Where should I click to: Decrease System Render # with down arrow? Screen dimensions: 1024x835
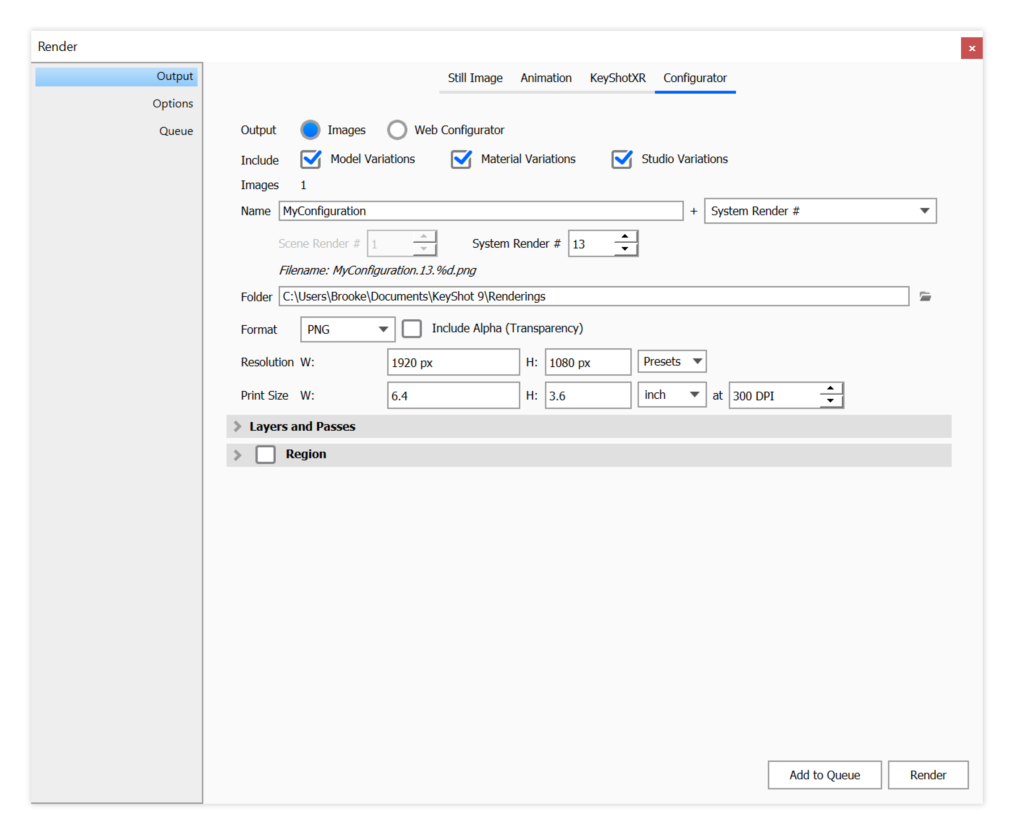tap(626, 250)
